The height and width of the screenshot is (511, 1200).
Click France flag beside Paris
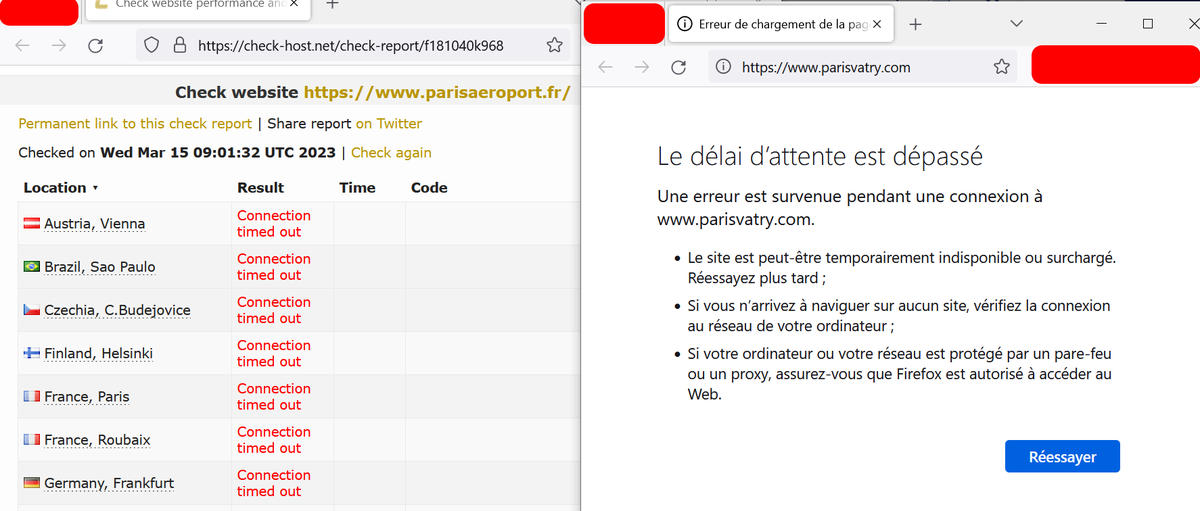[x=31, y=397]
